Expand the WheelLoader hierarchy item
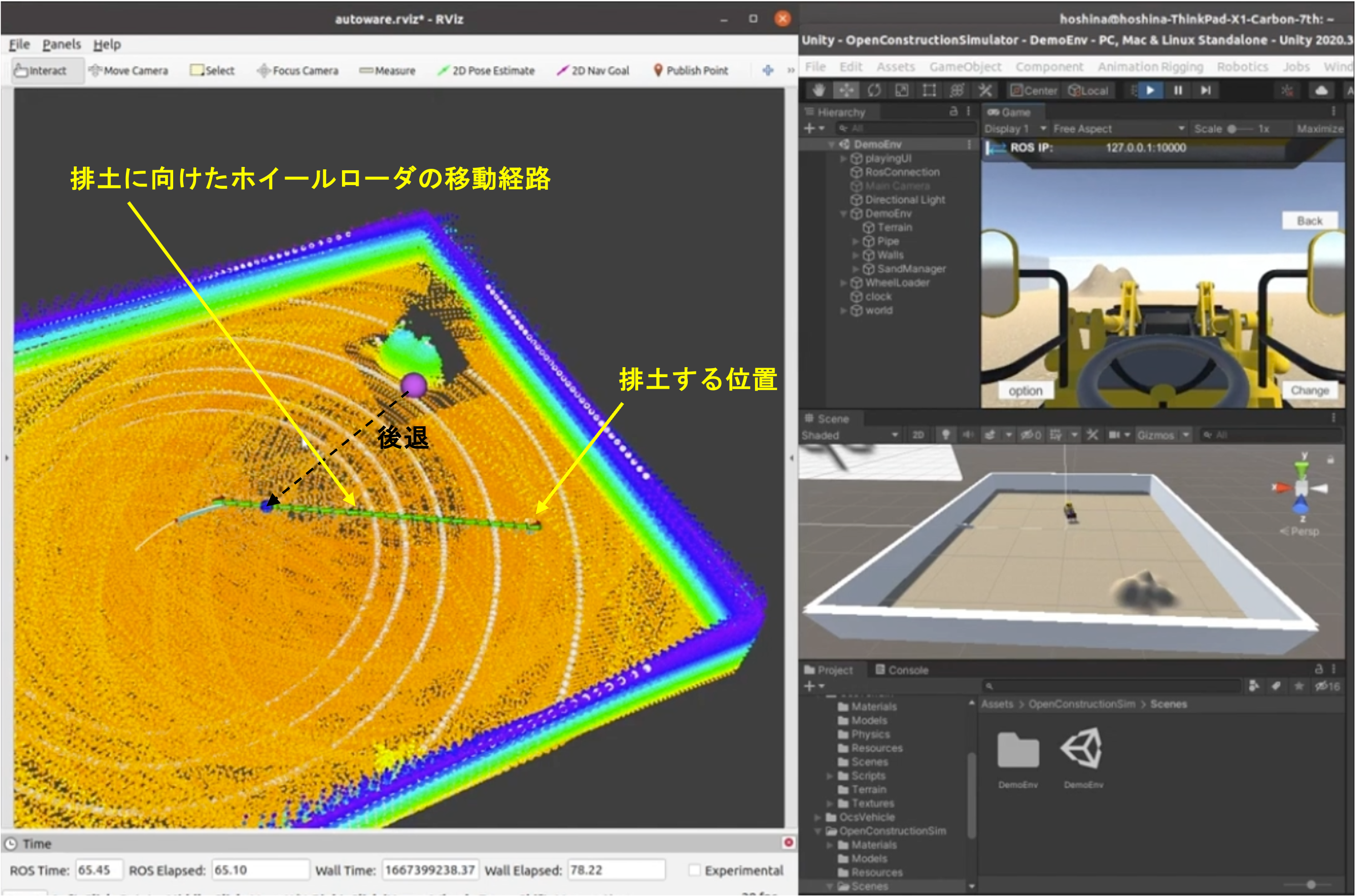The height and width of the screenshot is (896, 1355). click(844, 283)
